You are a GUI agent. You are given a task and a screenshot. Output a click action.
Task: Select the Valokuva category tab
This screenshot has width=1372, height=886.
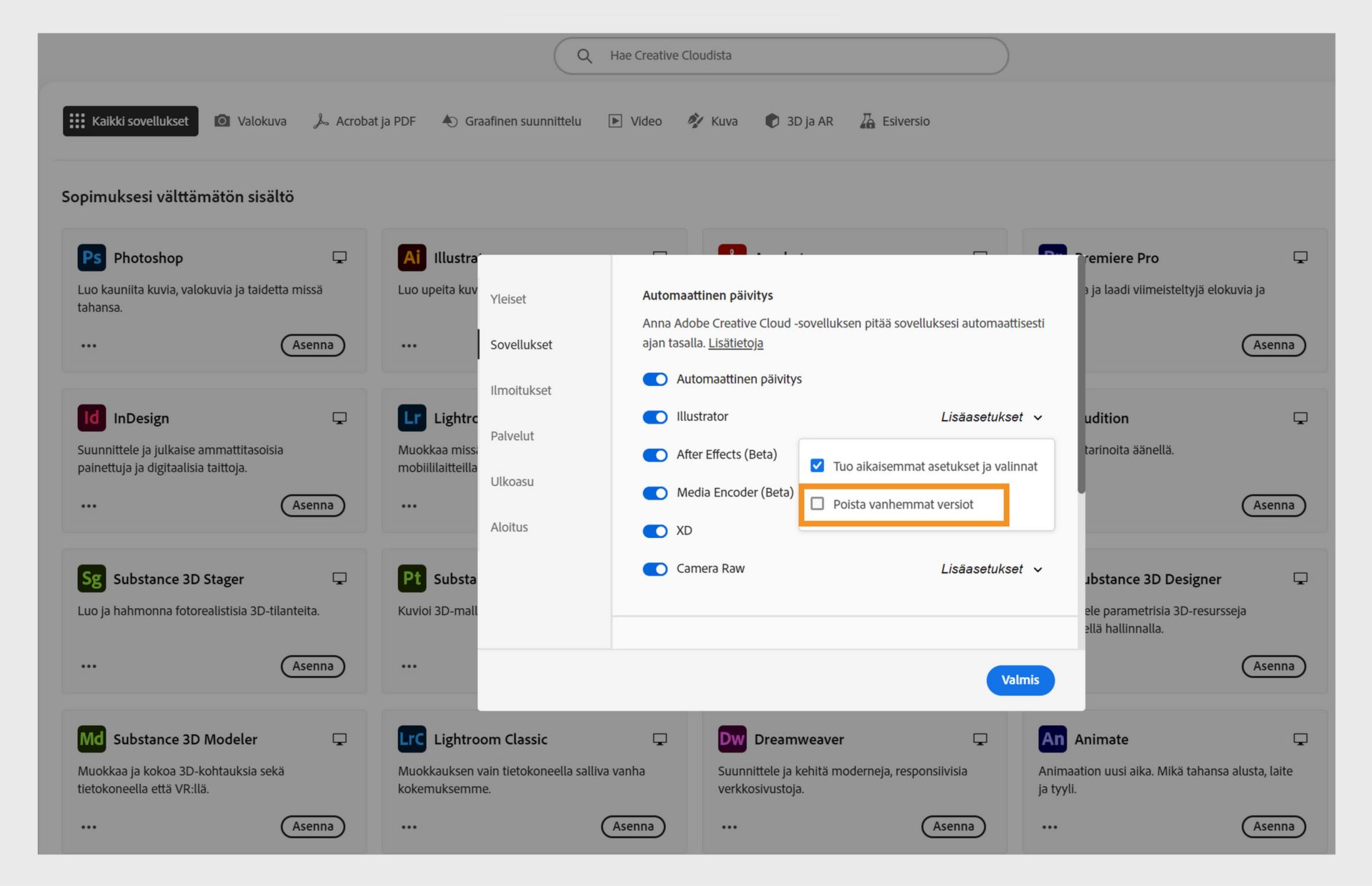coord(251,121)
